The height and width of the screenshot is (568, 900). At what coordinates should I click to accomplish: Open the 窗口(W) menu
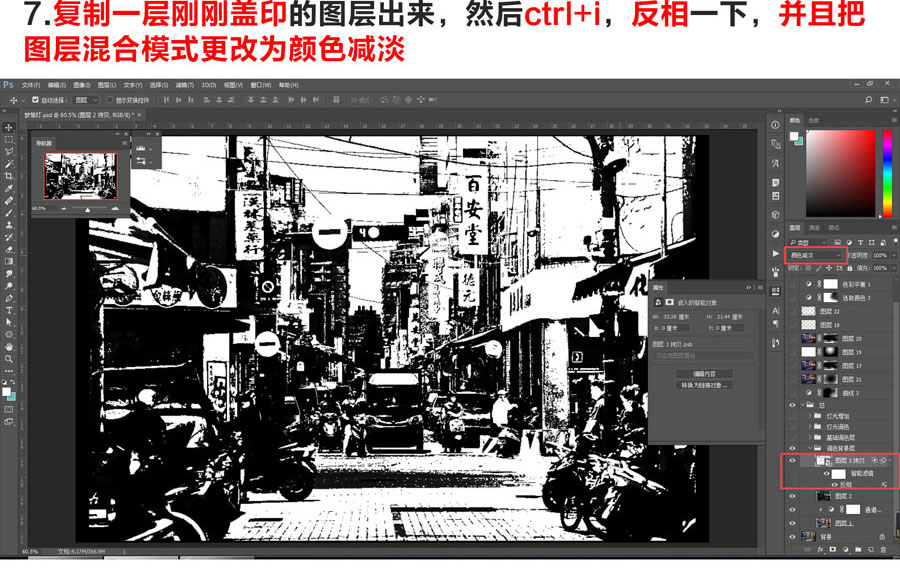261,85
